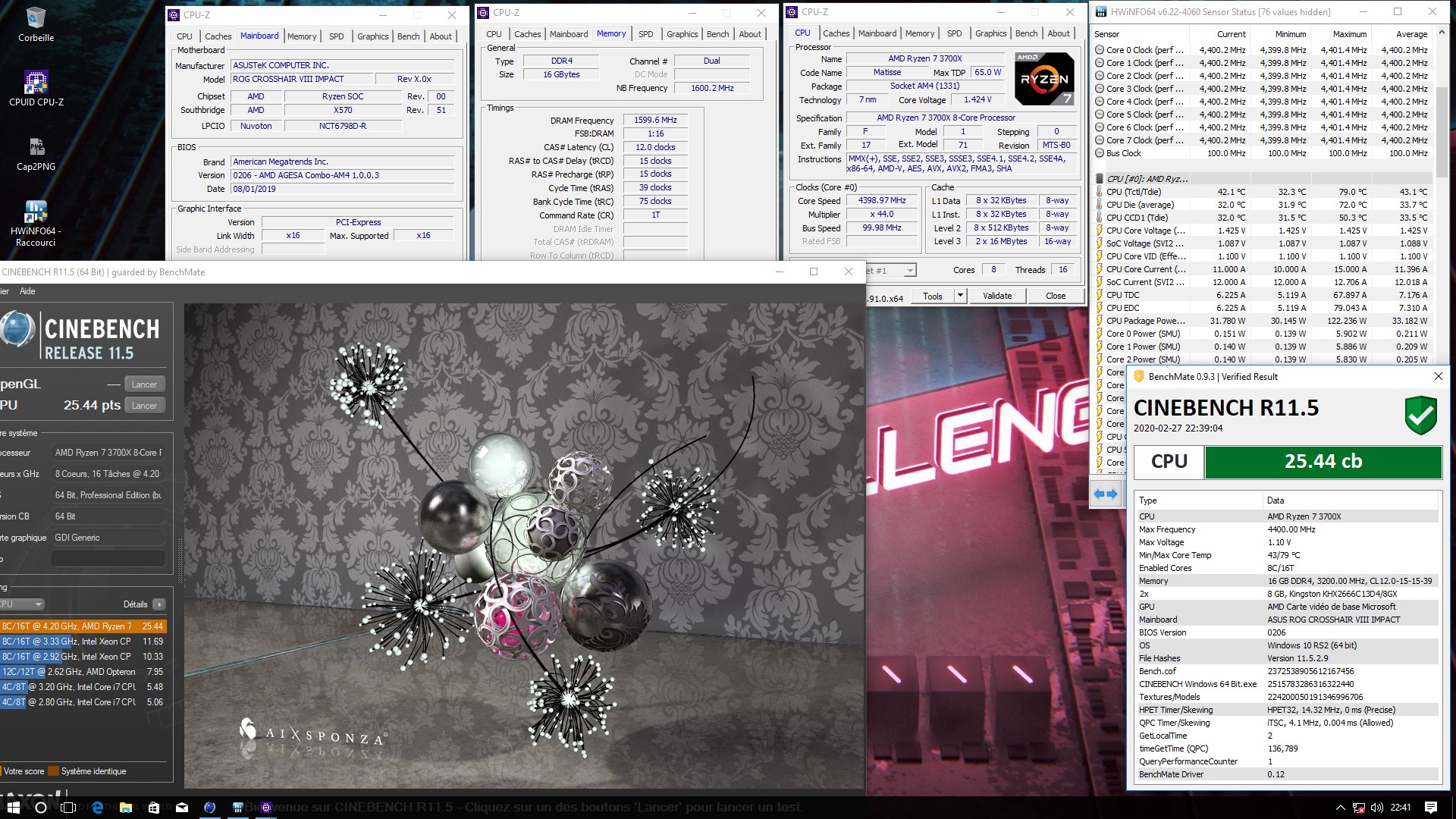Viewport: 1456px width, 819px height.
Task: Open the Aide menu in Cinebench
Action: pyautogui.click(x=27, y=291)
